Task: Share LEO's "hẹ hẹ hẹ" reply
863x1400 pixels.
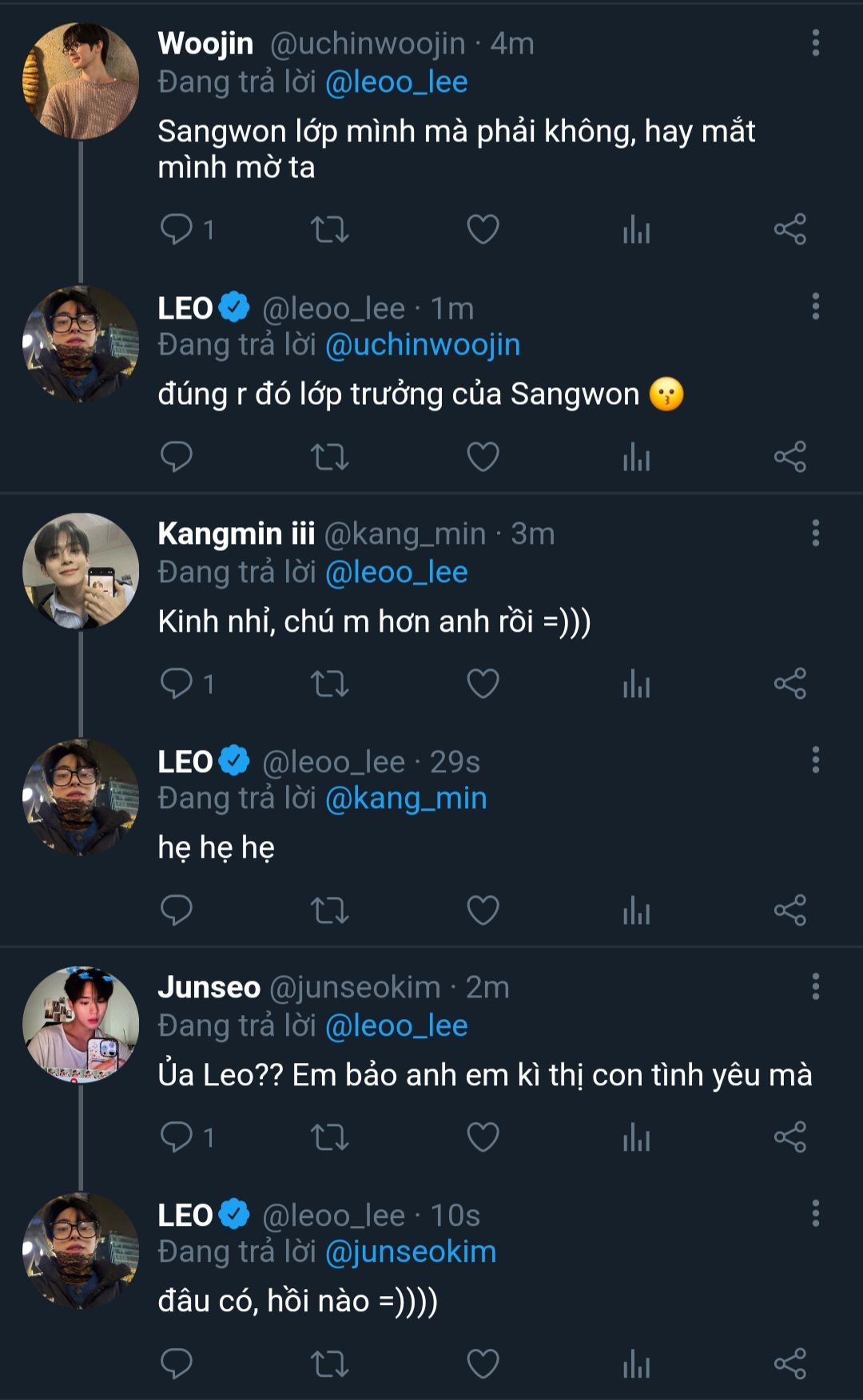Action: click(x=789, y=910)
